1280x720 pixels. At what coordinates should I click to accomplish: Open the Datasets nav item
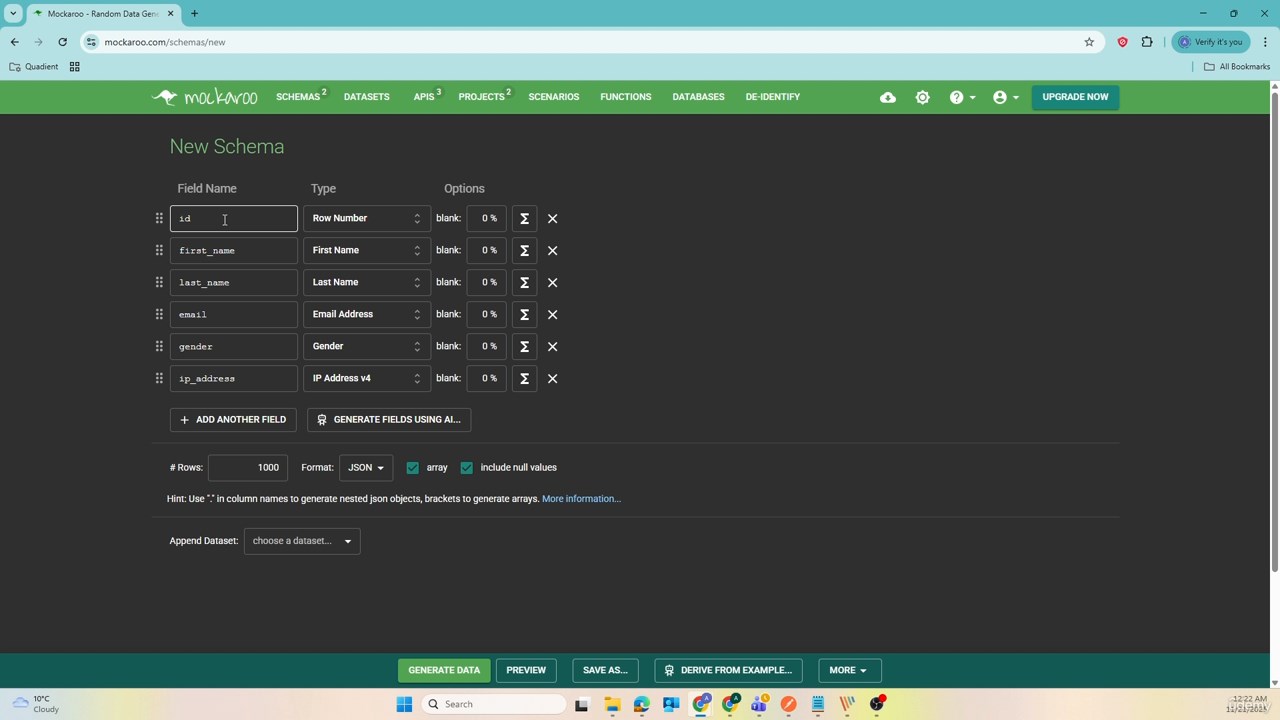click(x=367, y=97)
